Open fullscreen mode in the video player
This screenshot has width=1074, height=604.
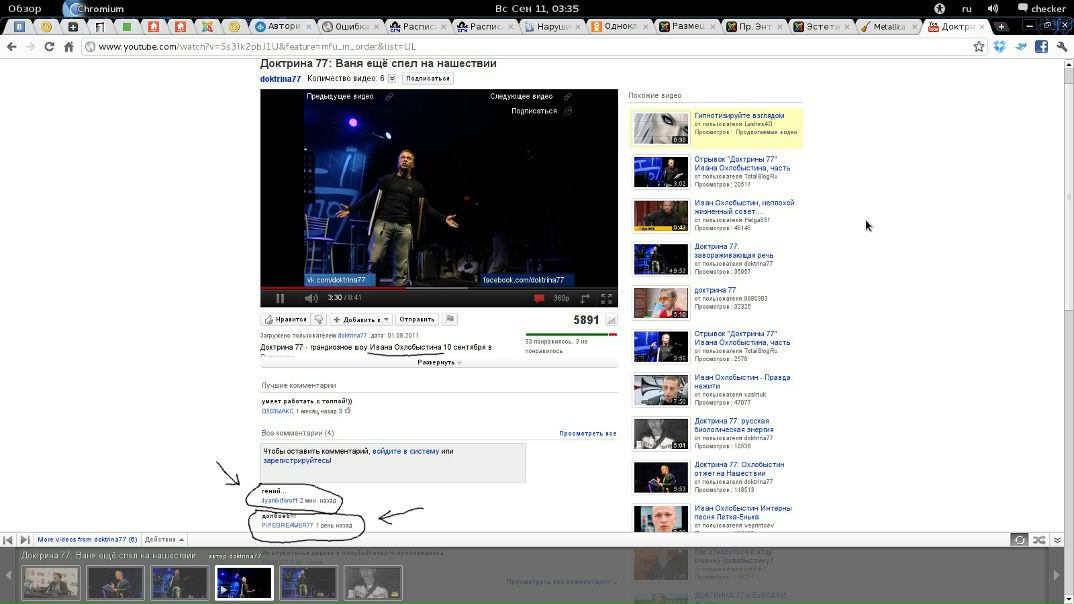607,298
